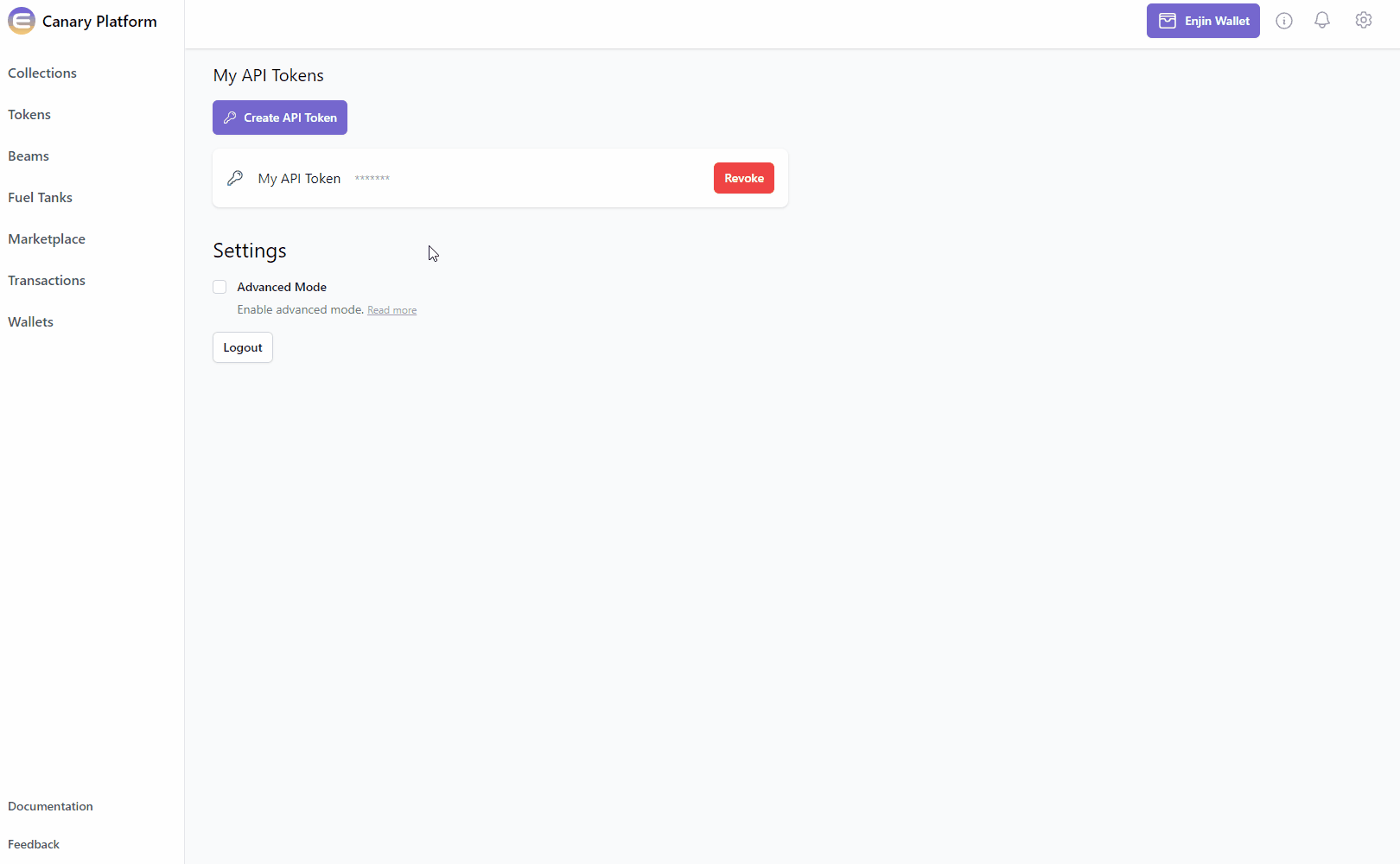Navigate to Beams

[29, 156]
